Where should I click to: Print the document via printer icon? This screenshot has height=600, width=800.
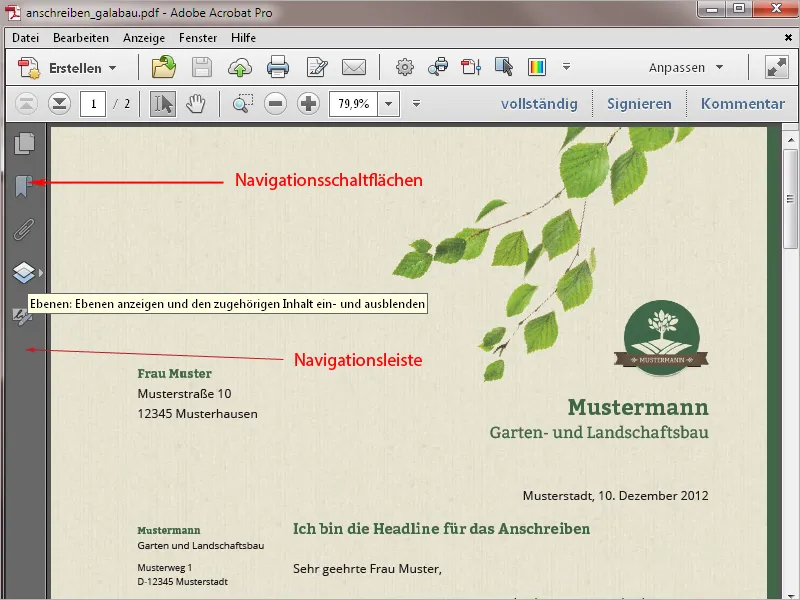[x=279, y=68]
